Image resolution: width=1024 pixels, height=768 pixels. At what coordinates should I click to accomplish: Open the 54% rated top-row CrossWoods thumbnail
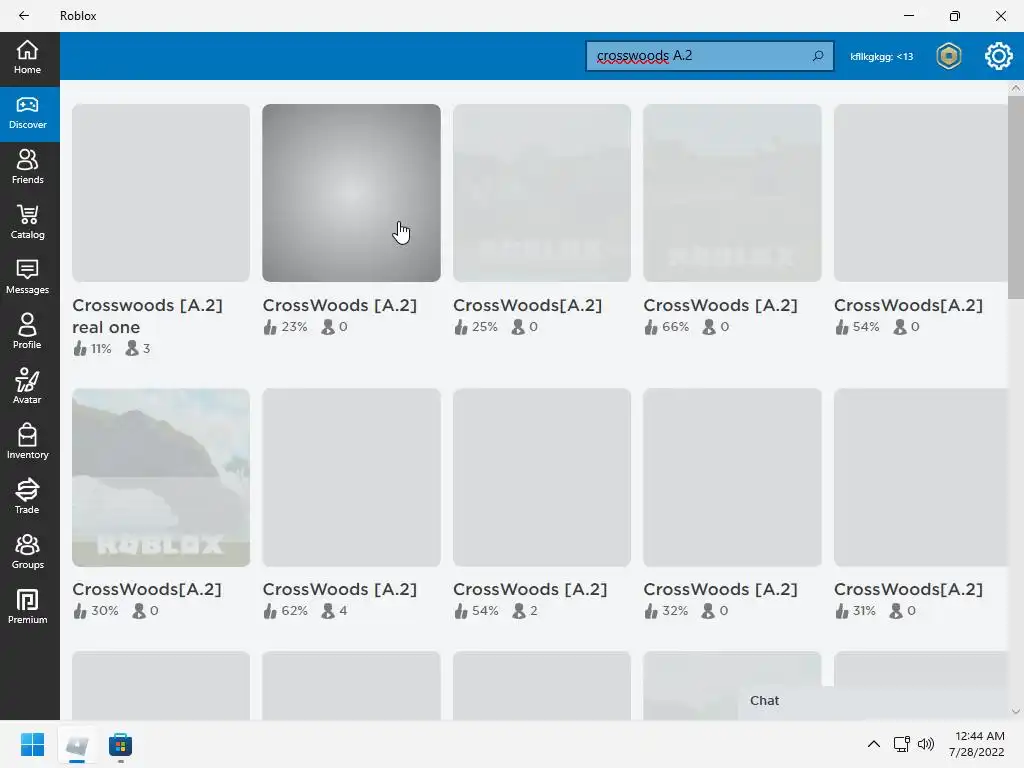[921, 193]
